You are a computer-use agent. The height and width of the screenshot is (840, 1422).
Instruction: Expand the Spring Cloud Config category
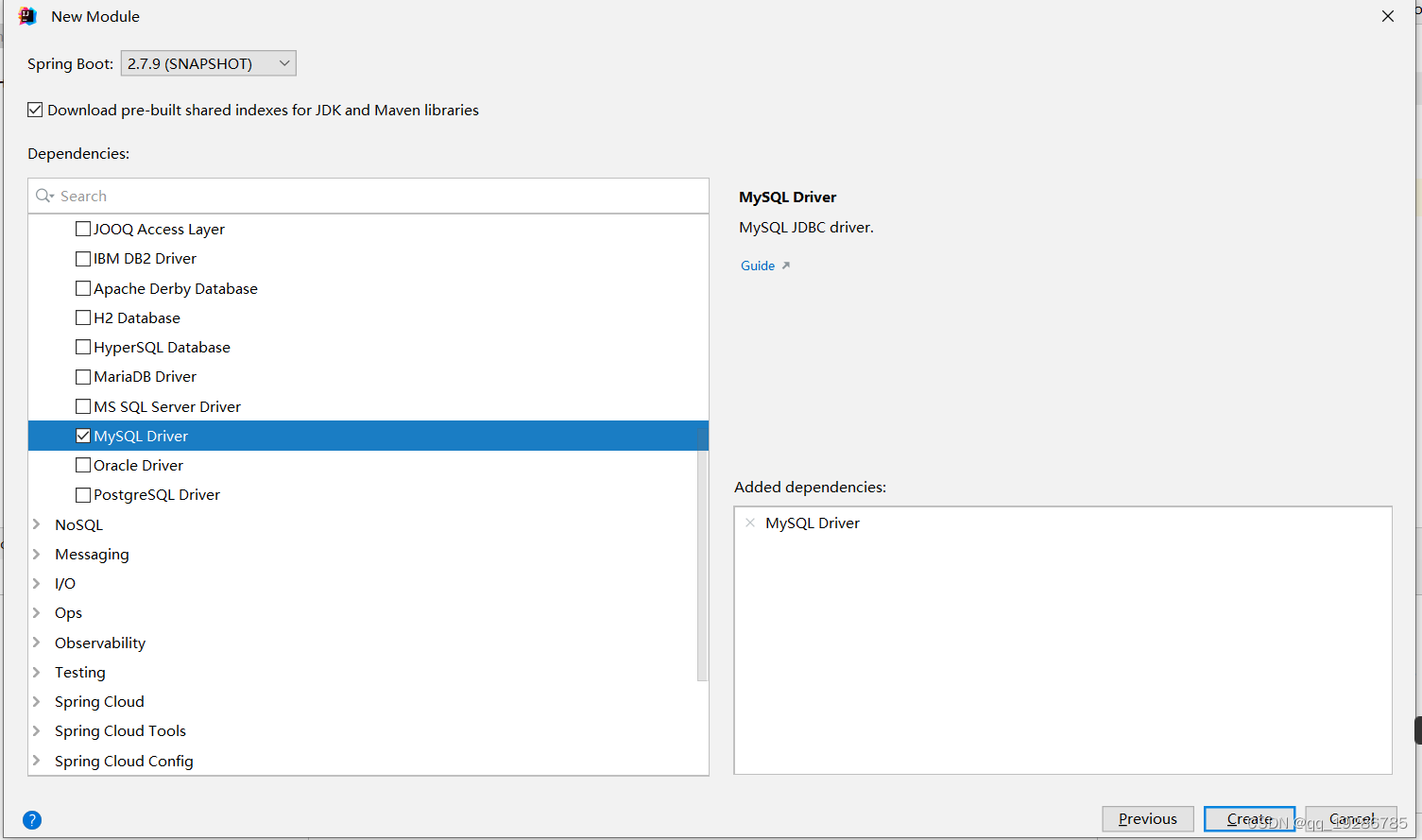click(37, 761)
